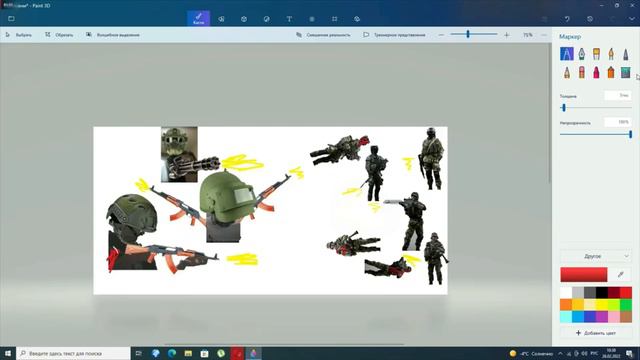Click the Обрезать (Crop) button
The height and width of the screenshot is (360, 640).
point(59,35)
